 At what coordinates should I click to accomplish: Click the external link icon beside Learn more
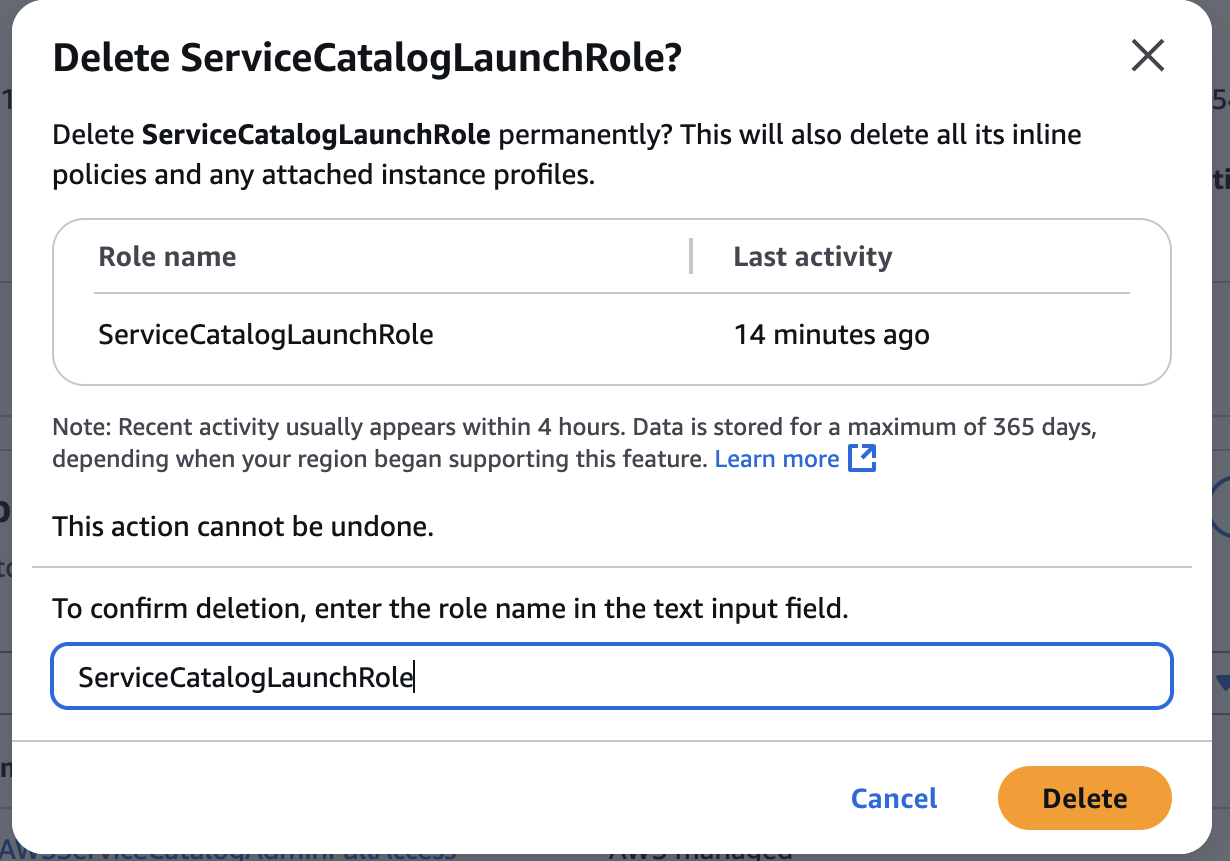tap(862, 459)
